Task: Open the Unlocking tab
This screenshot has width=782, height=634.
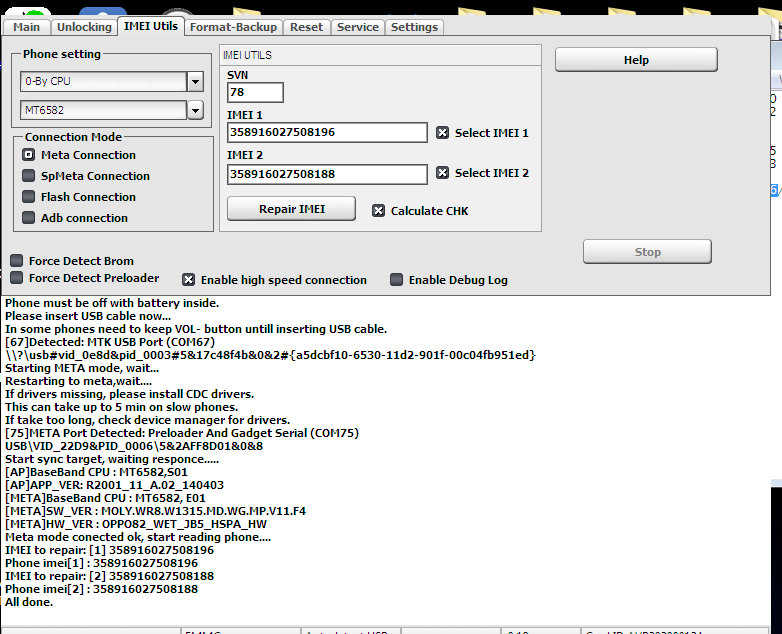Action: click(x=84, y=27)
